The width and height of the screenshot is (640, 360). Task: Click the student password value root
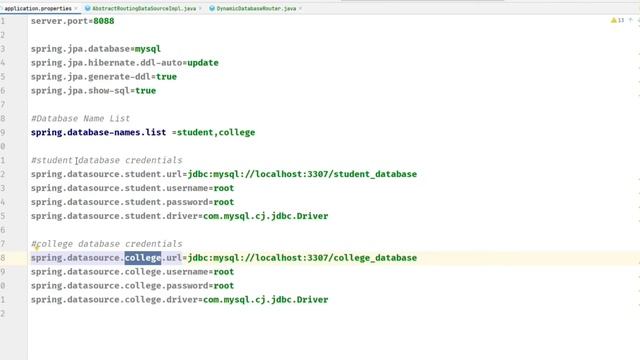click(224, 202)
